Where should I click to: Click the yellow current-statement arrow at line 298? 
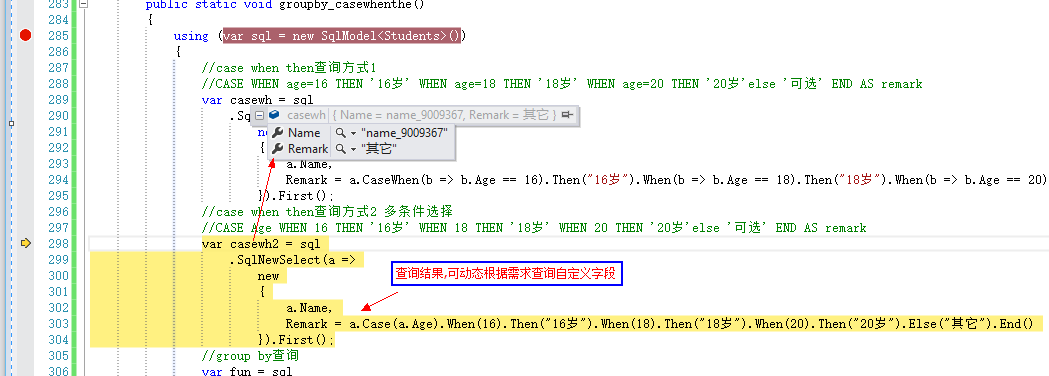point(26,244)
